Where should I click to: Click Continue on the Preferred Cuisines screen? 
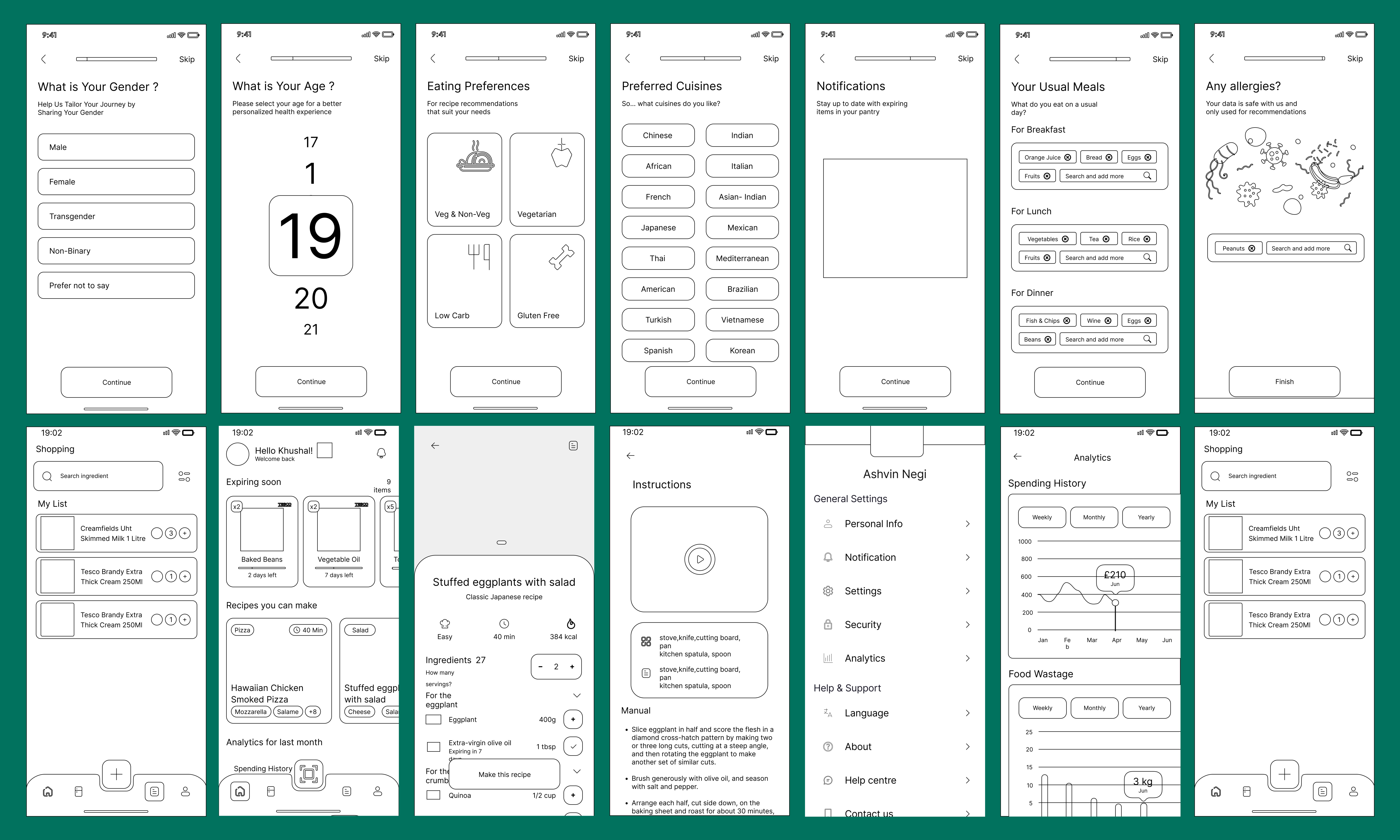pyautogui.click(x=701, y=382)
